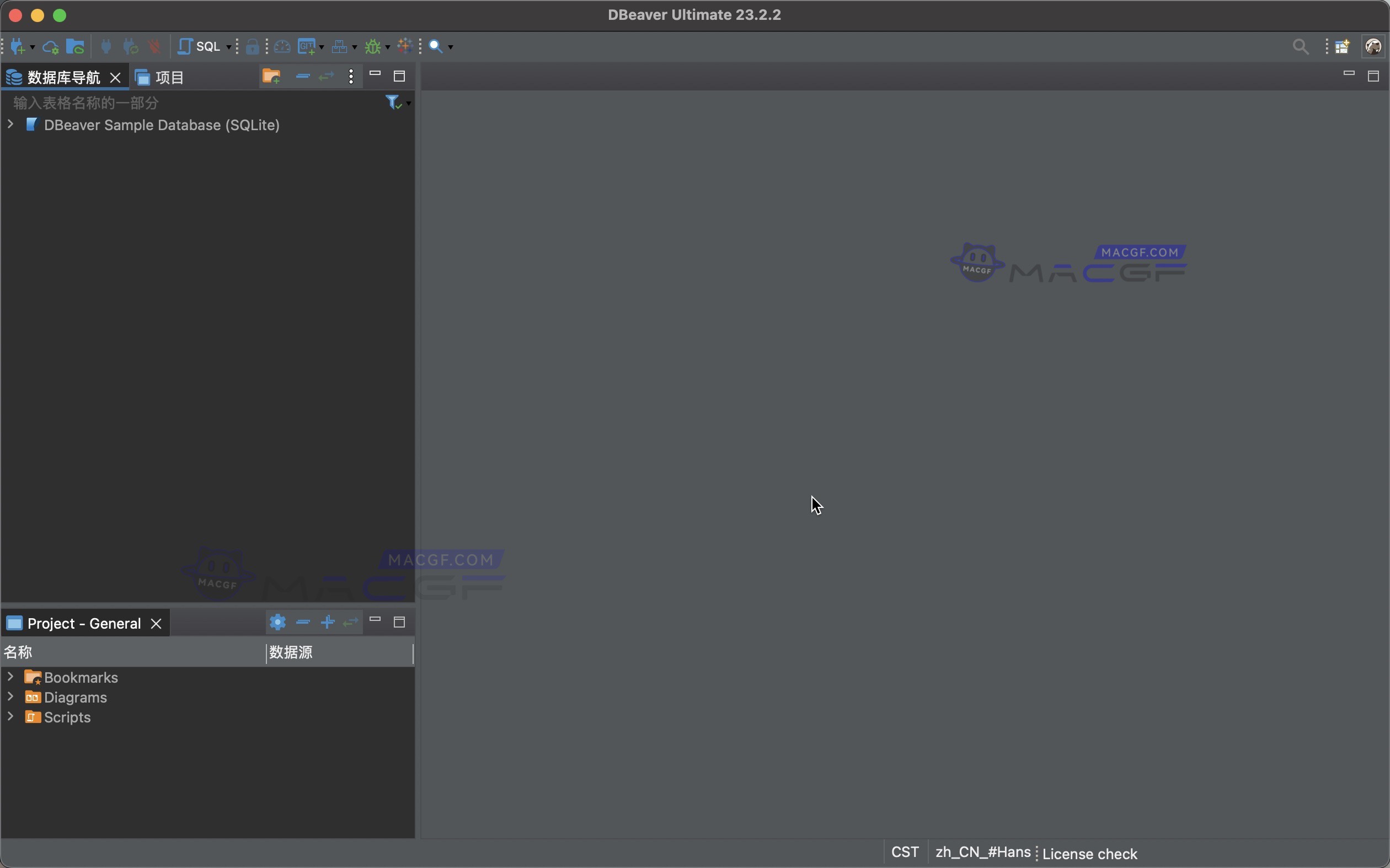Select DBeaver Sample Database (SQLite) connection
The image size is (1390, 868).
(161, 125)
